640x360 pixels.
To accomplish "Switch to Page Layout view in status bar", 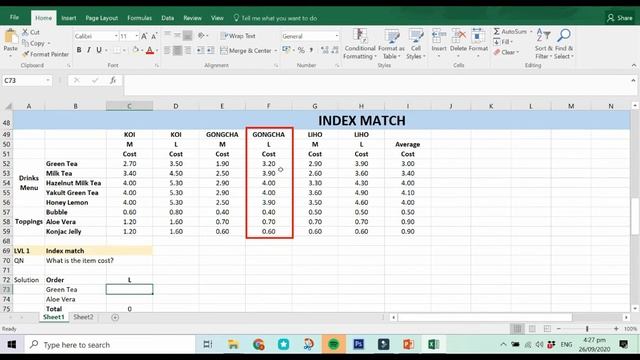I will [532, 329].
